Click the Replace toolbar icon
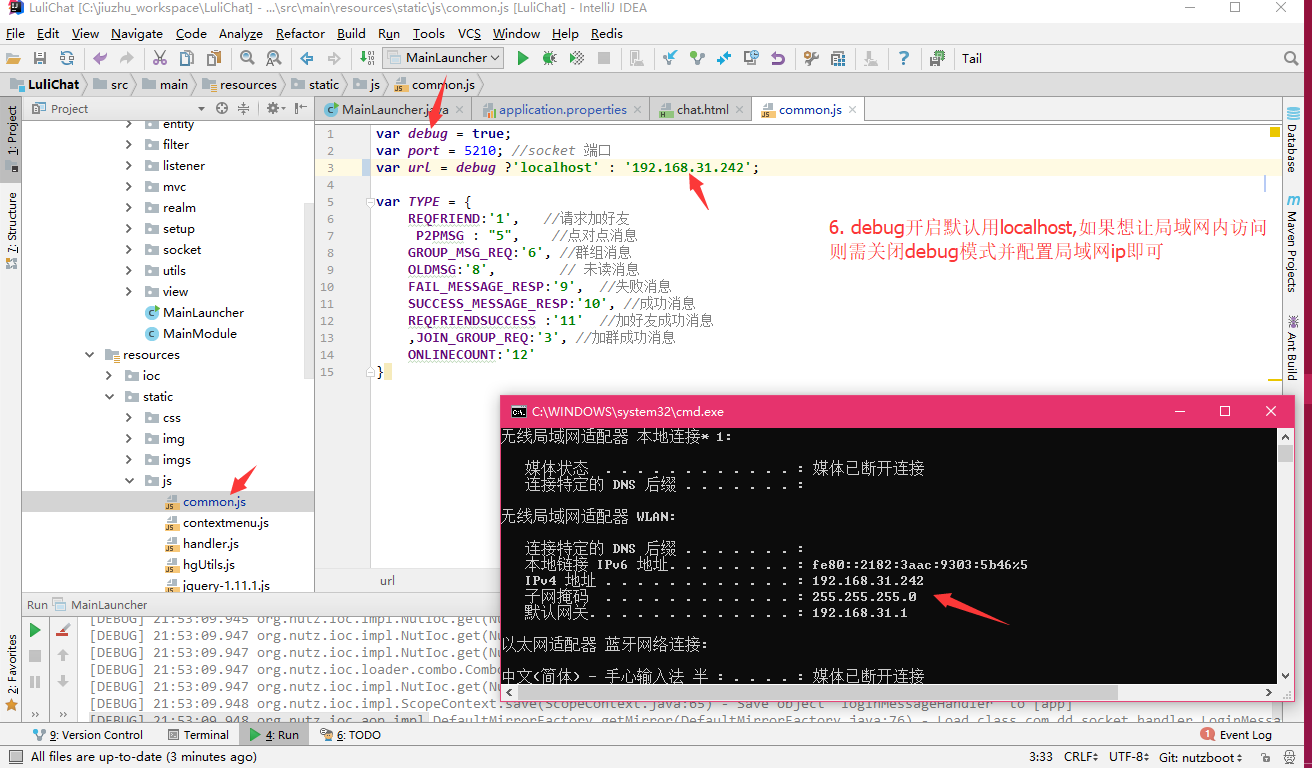The height and width of the screenshot is (768, 1312). coord(273,58)
